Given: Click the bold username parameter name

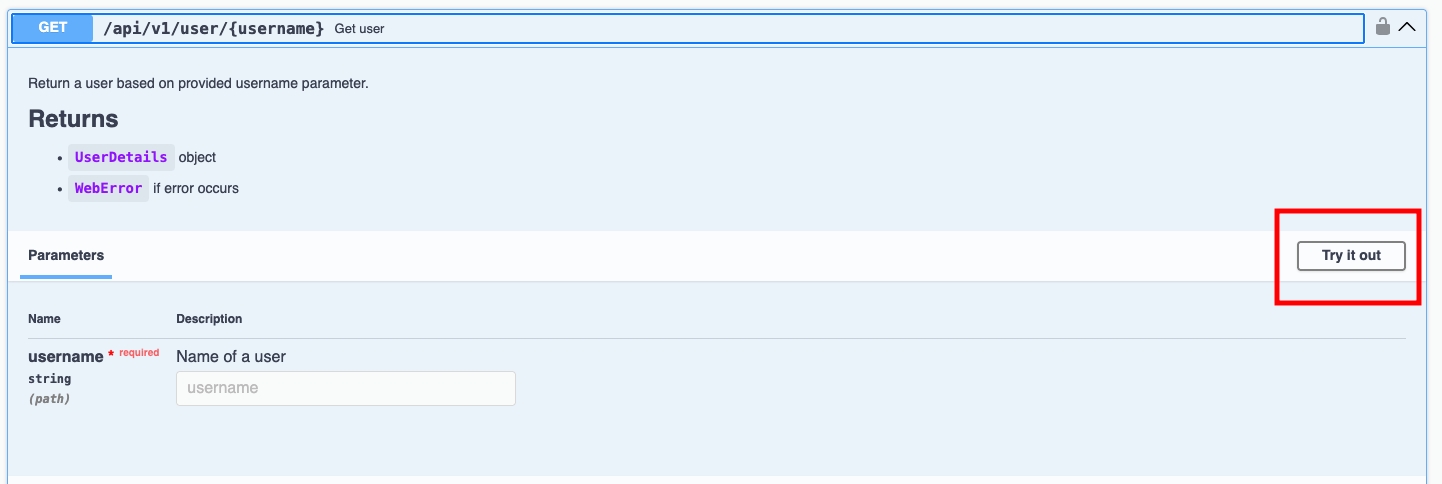Looking at the screenshot, I should pos(65,357).
